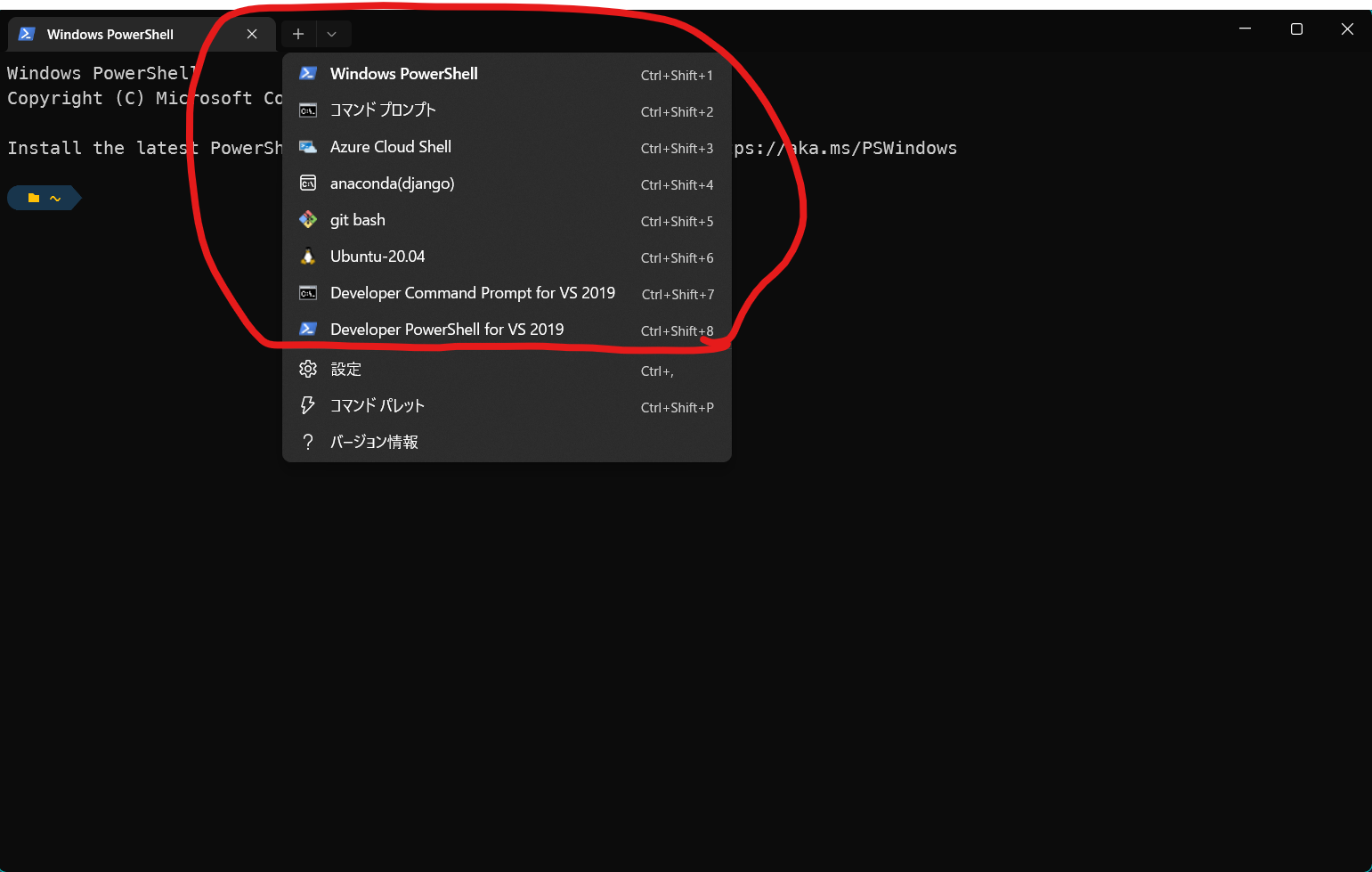Viewport: 1372px width, 872px height.
Task: Click the 設定 gear icon
Action: pyautogui.click(x=308, y=369)
